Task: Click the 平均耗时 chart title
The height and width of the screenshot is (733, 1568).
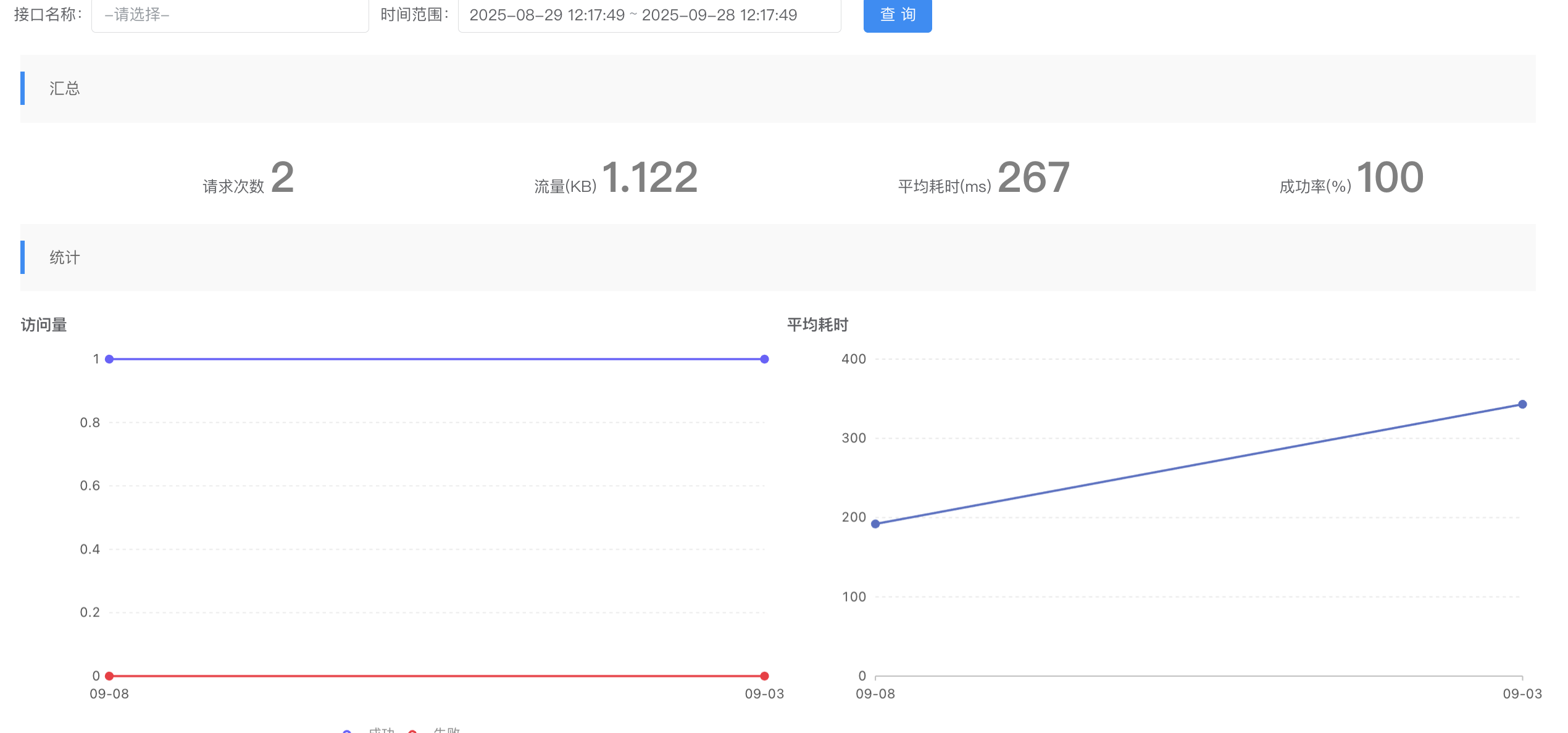Action: point(817,325)
